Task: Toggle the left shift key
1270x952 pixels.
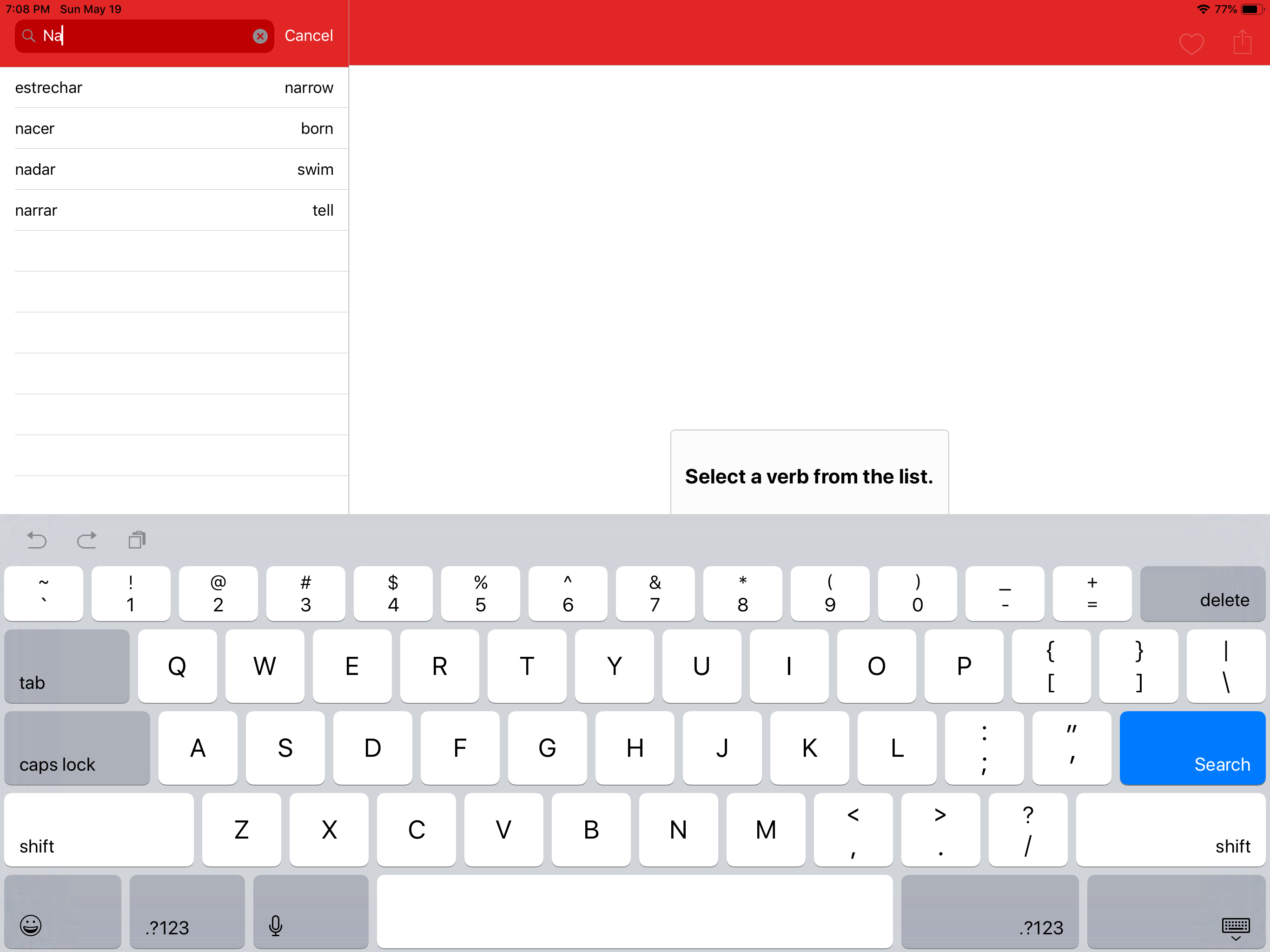Action: click(x=99, y=830)
